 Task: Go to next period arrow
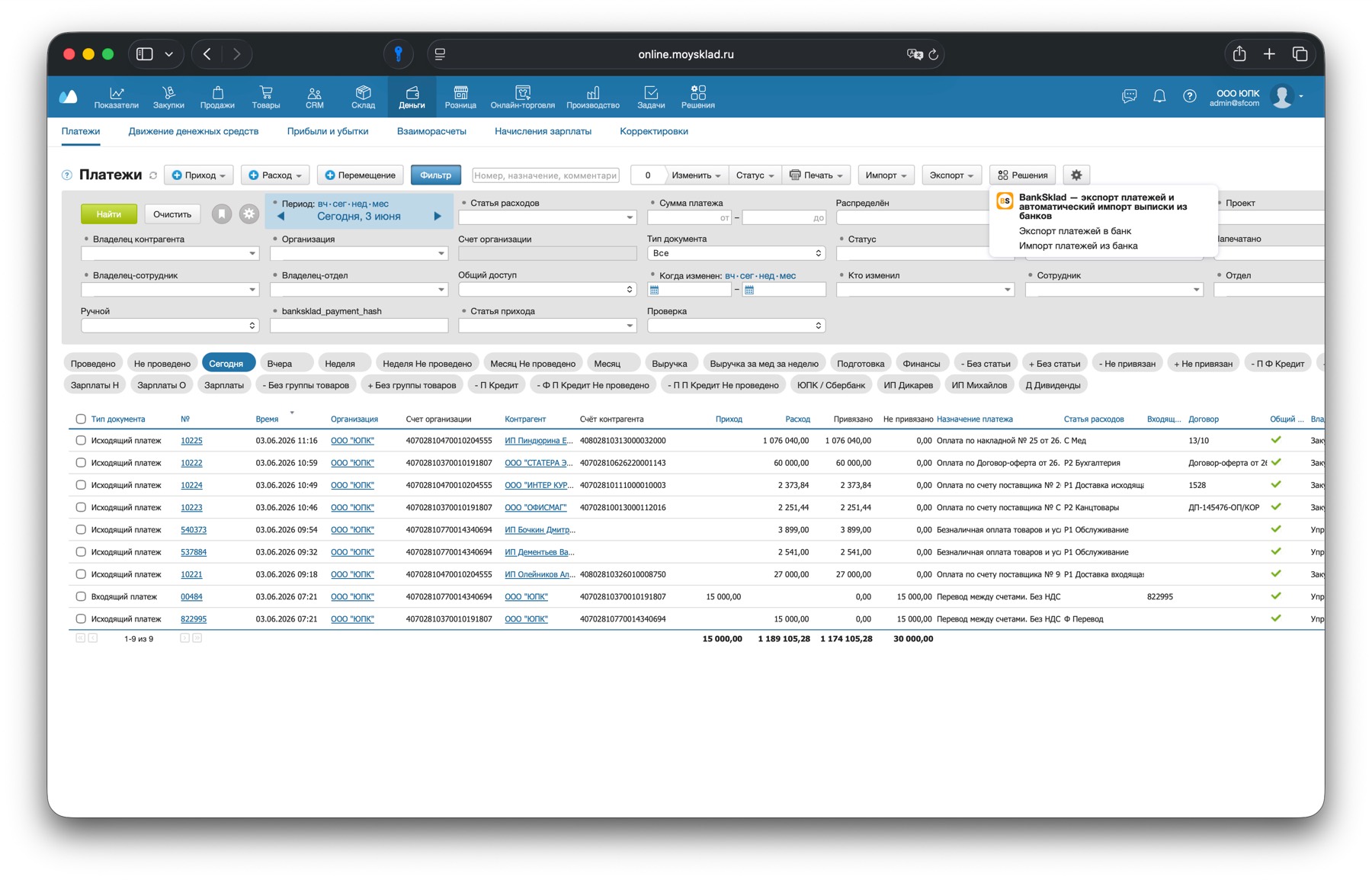pos(438,217)
